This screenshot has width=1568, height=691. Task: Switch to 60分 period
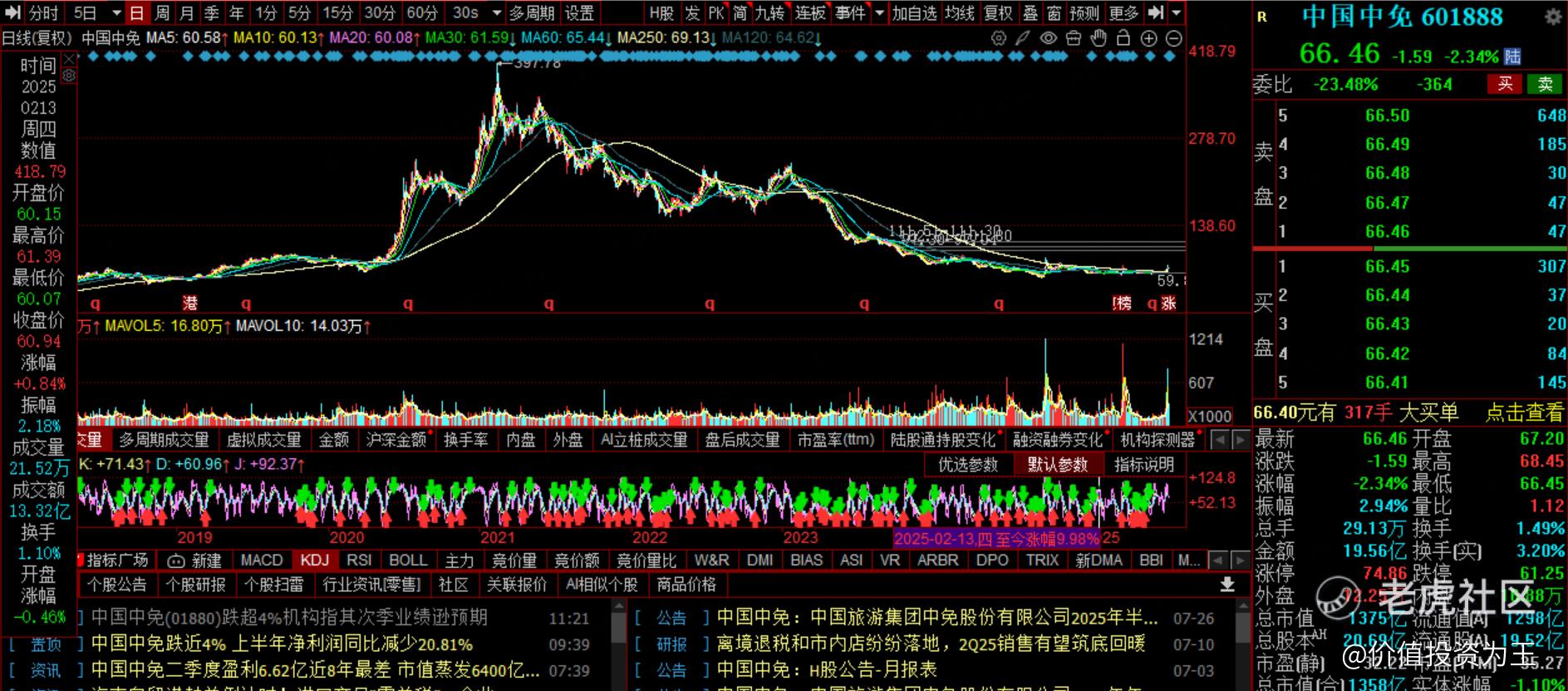pos(422,13)
